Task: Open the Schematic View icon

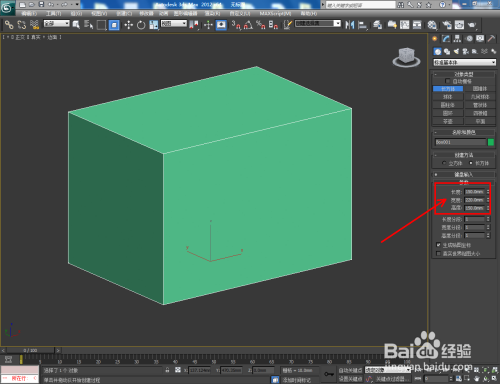Action: click(x=417, y=25)
